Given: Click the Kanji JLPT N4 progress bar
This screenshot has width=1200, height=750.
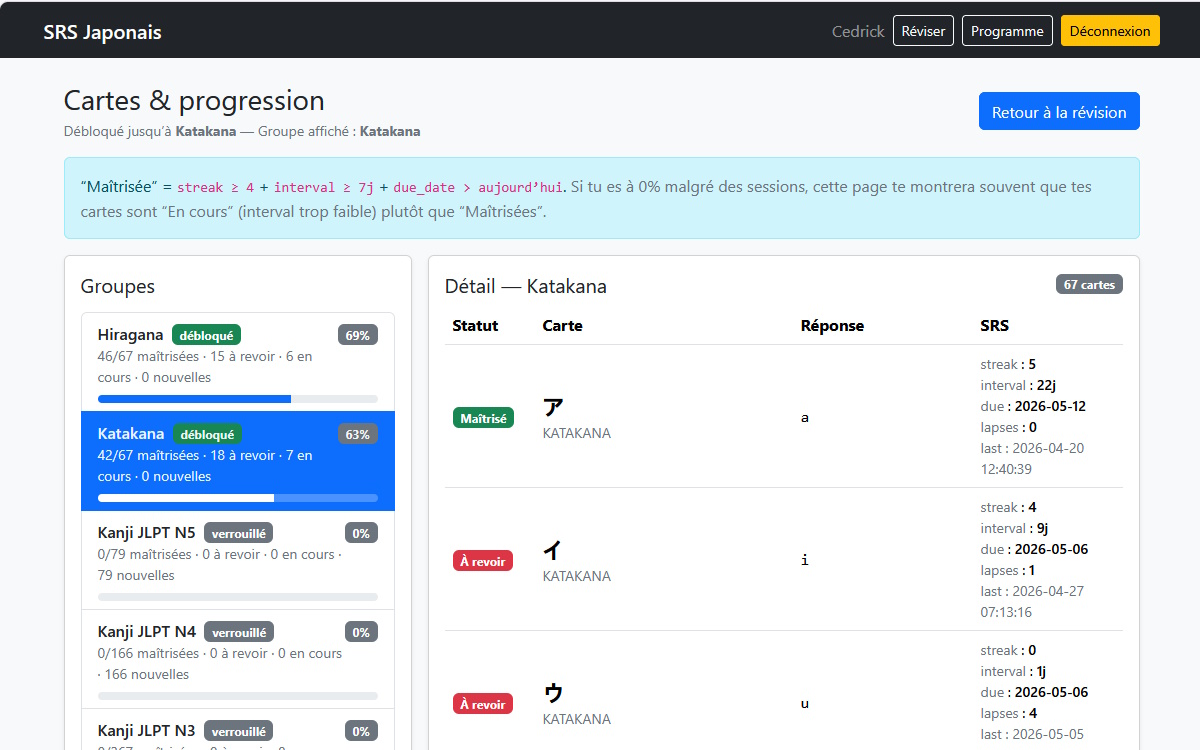Looking at the screenshot, I should coord(238,696).
